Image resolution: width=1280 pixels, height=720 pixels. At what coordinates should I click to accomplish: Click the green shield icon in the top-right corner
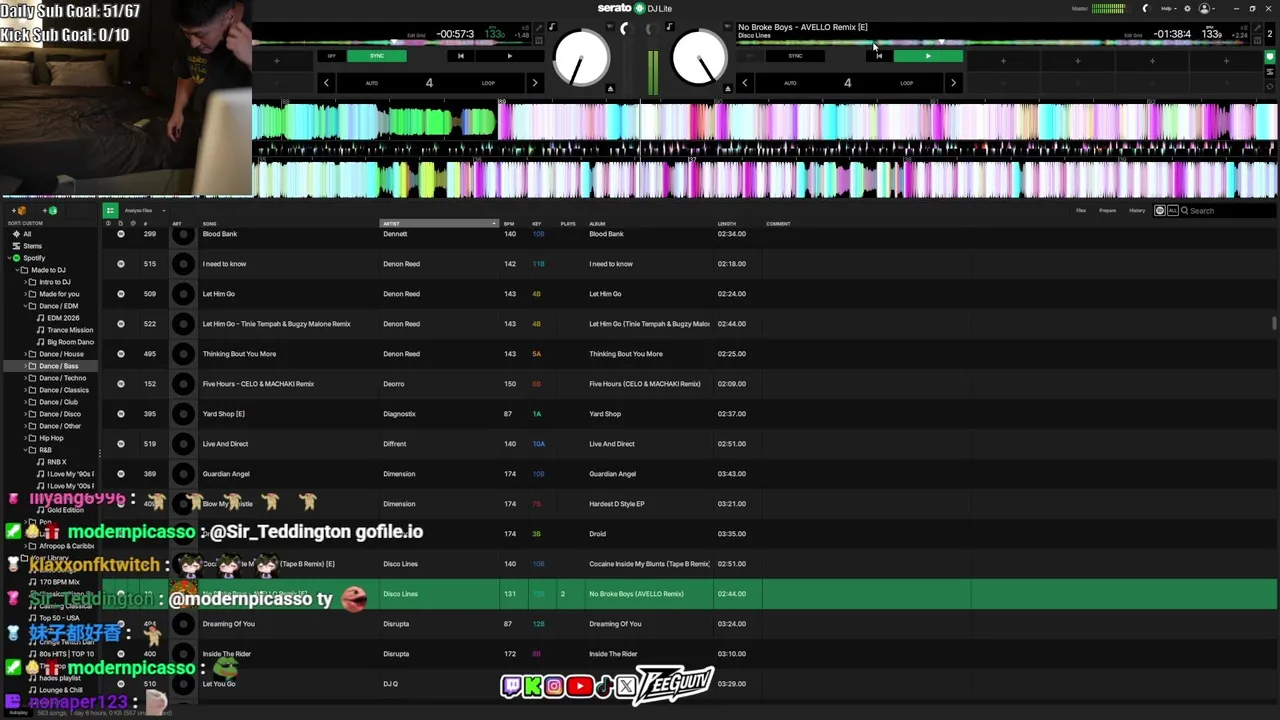[x=1270, y=57]
